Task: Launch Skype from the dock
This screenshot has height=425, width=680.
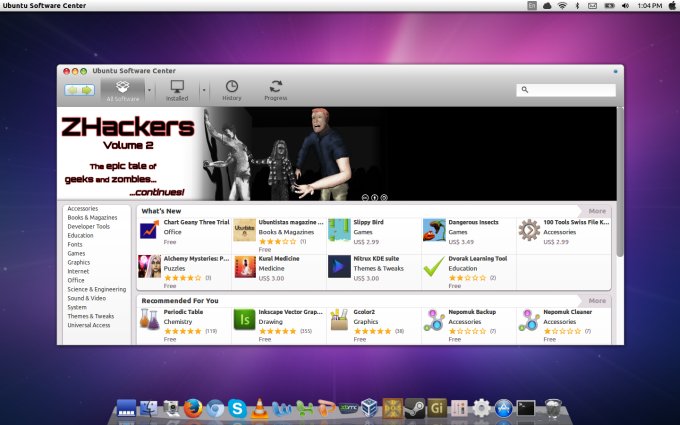Action: pos(237,408)
